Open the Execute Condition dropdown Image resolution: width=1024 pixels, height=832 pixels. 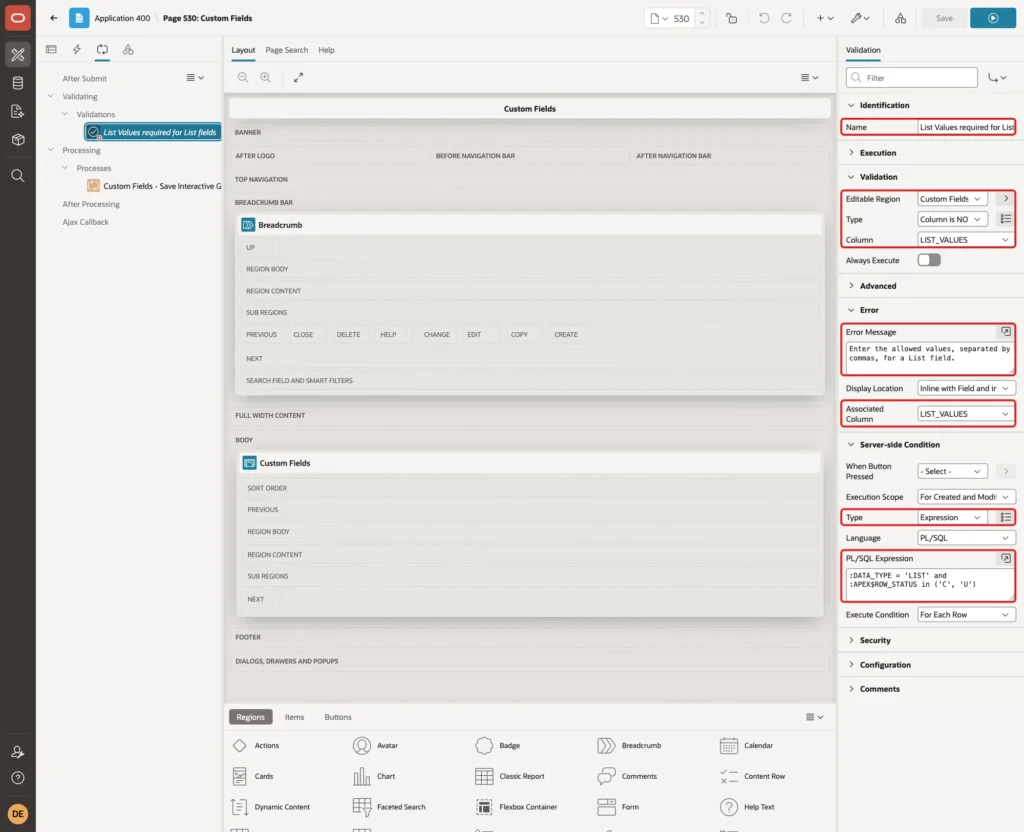point(966,615)
